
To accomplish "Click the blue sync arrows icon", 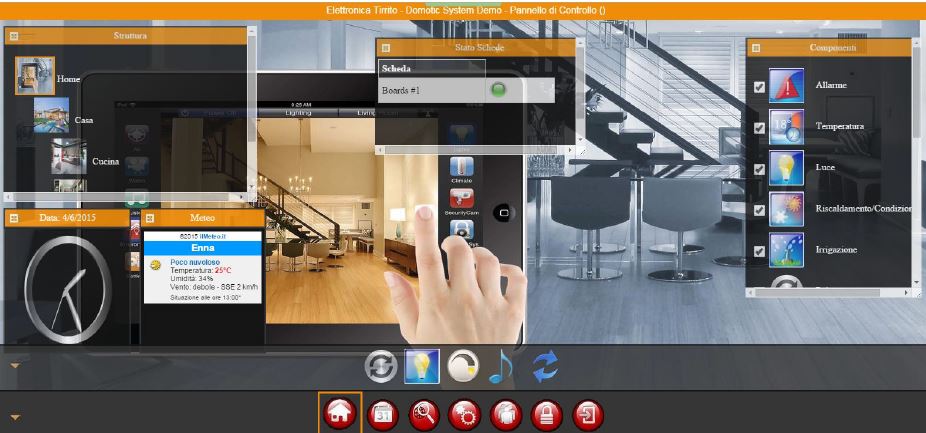I will click(544, 366).
